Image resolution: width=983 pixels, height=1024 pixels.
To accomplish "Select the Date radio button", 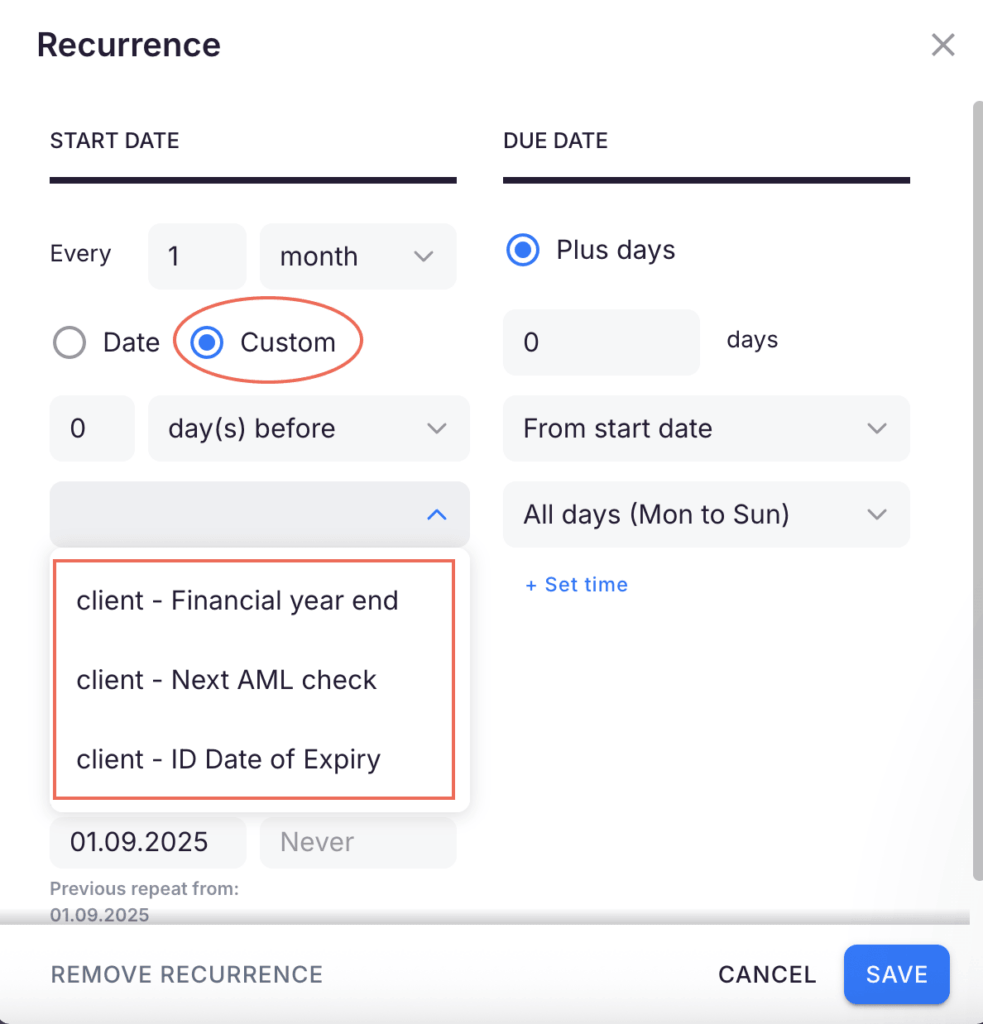I will tap(69, 342).
